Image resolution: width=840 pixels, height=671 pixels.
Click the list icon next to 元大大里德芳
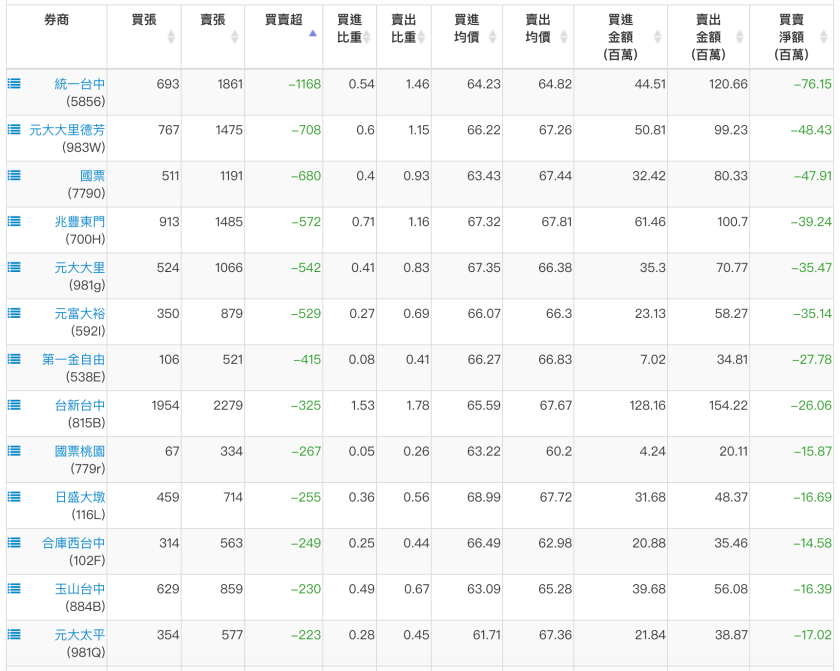pyautogui.click(x=13, y=131)
